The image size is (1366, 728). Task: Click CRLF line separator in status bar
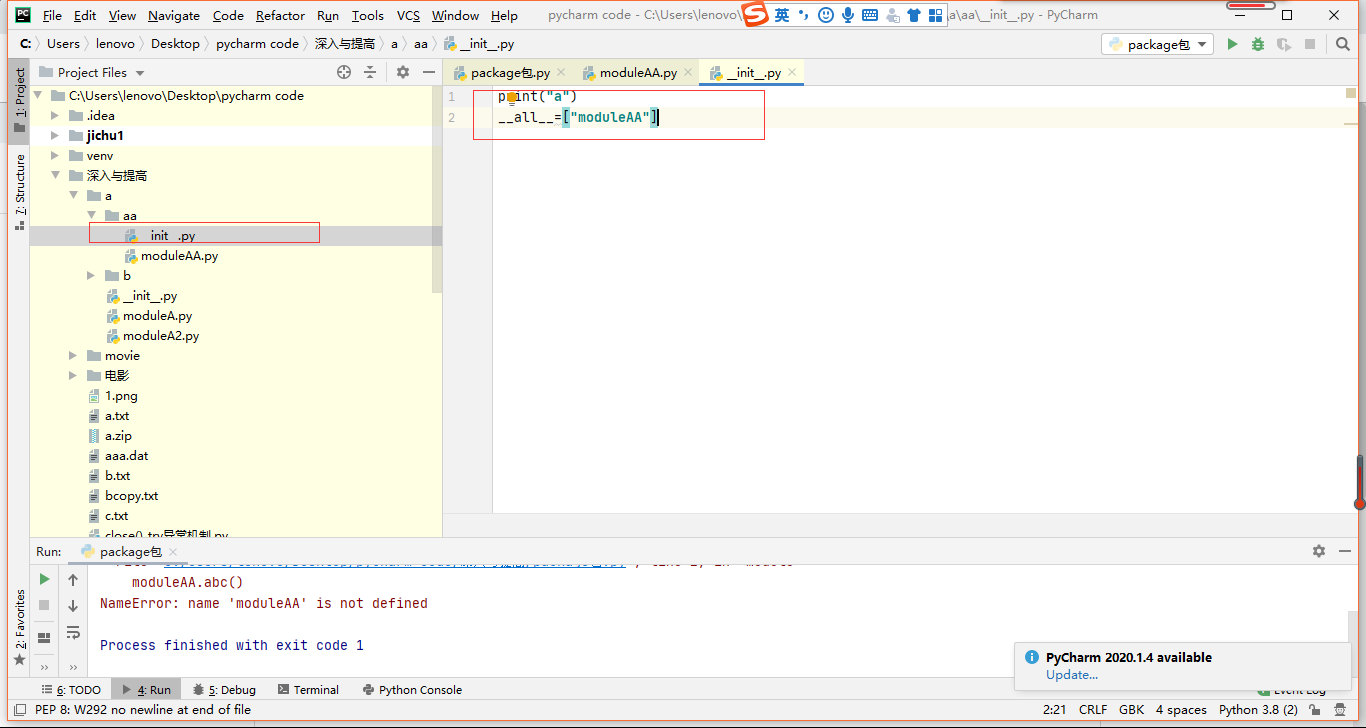1092,710
